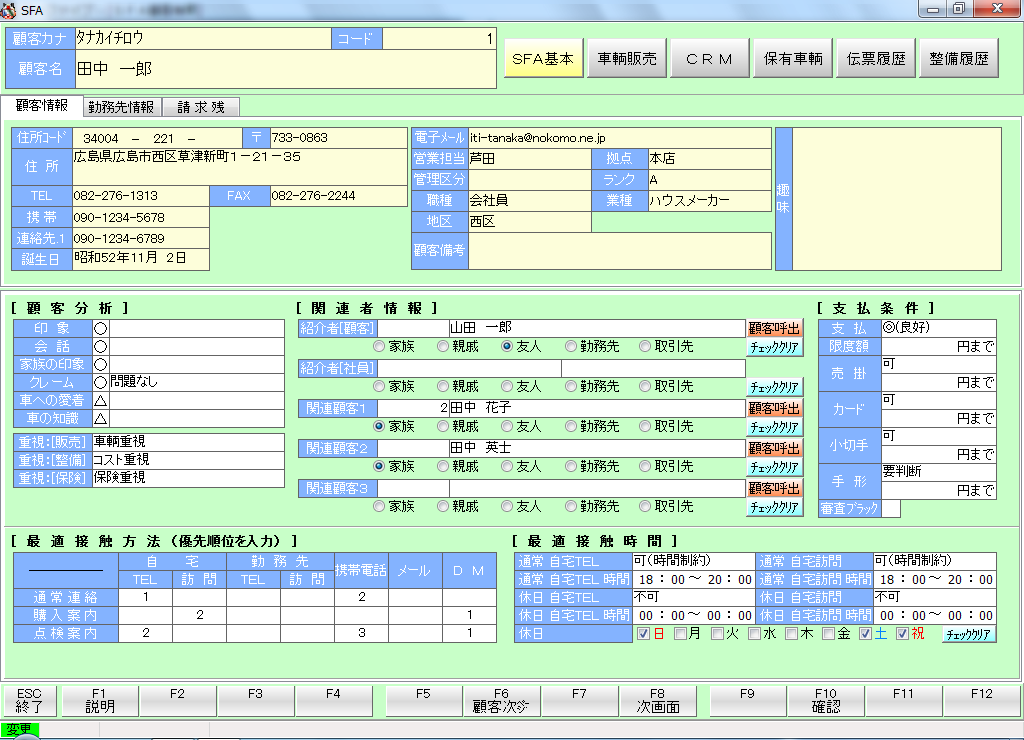The width and height of the screenshot is (1024, 740).
Task: Click 購入案内 自宅訪問 priority cell
Action: (x=200, y=615)
